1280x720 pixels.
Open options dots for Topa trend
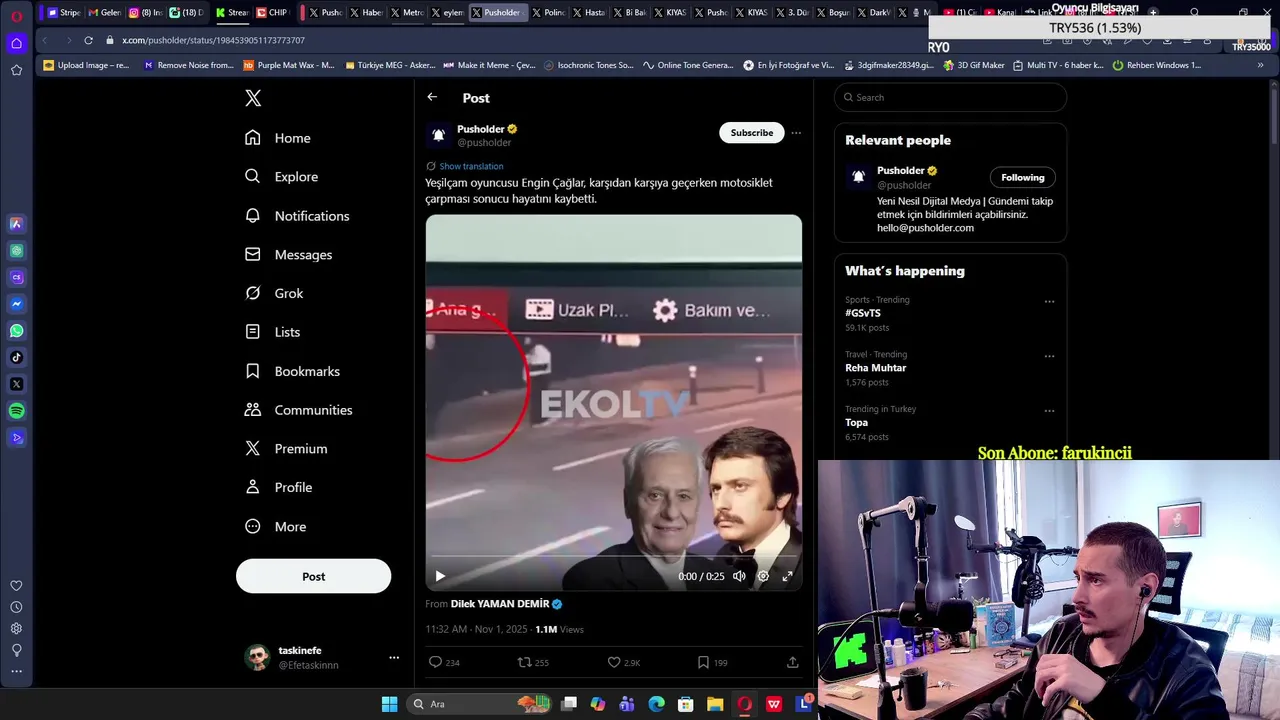point(1049,411)
